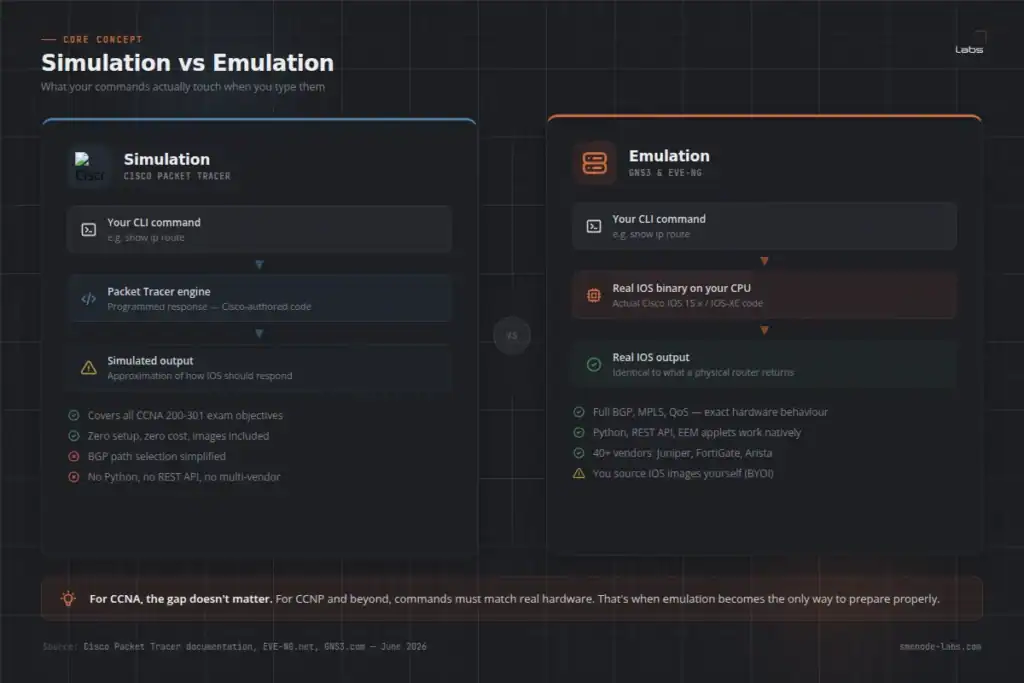Click the check icon beside Python, REST API, EEM
The height and width of the screenshot is (683, 1024).
pos(579,432)
